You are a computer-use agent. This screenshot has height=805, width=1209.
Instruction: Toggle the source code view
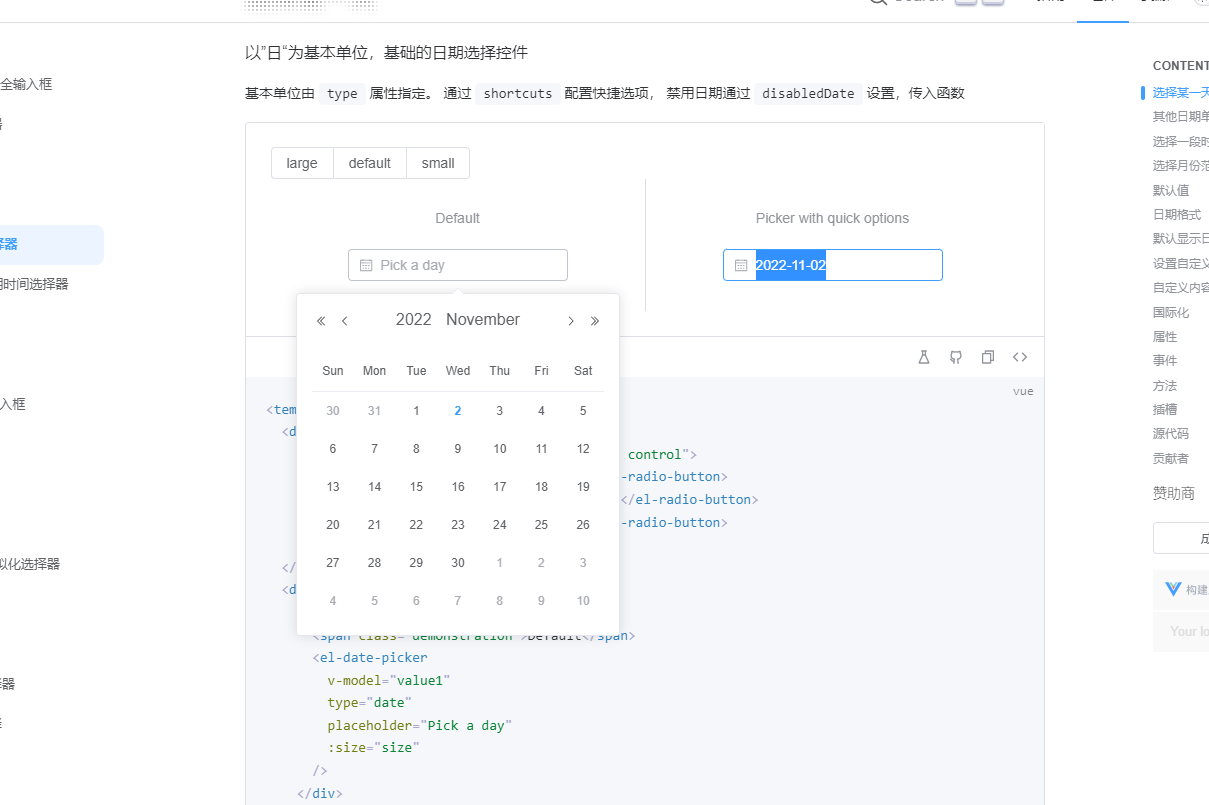pos(1019,356)
